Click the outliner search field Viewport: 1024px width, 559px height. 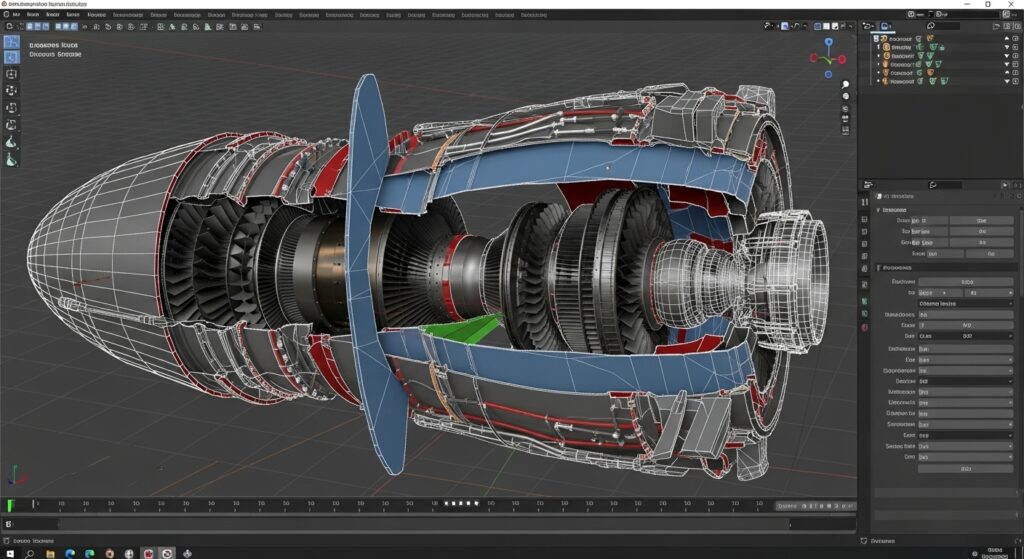tap(950, 26)
